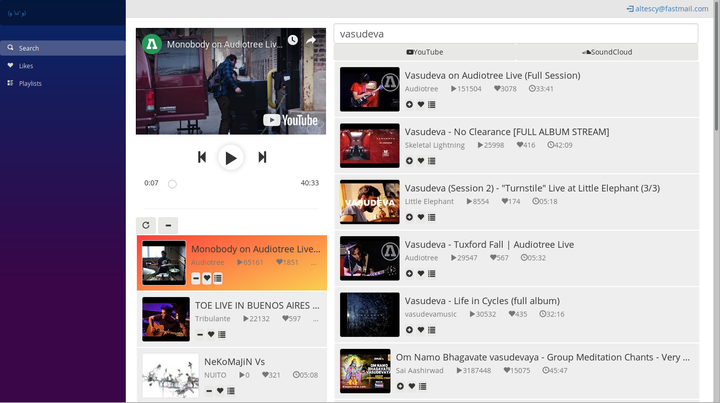Add Vasudeva No Clearance to playlist
The image size is (720, 403).
click(432, 161)
